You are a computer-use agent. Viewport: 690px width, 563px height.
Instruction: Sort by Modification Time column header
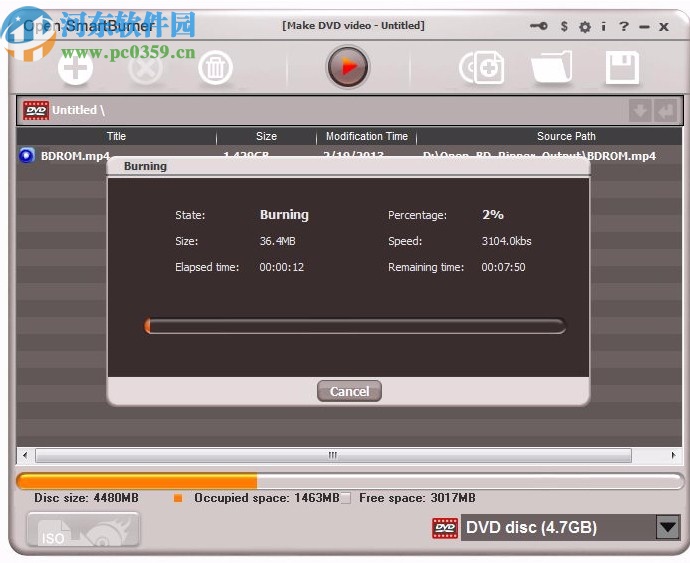[367, 136]
